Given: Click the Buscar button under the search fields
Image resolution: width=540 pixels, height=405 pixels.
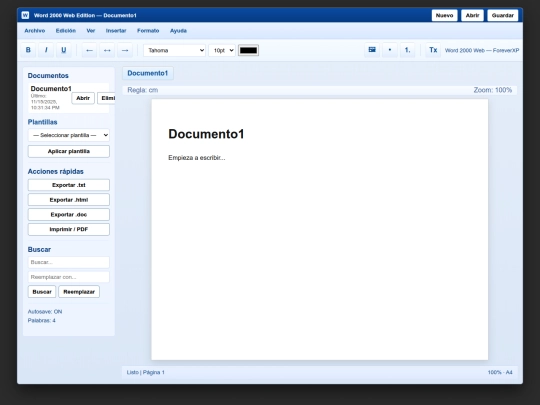Looking at the screenshot, I should [42, 292].
